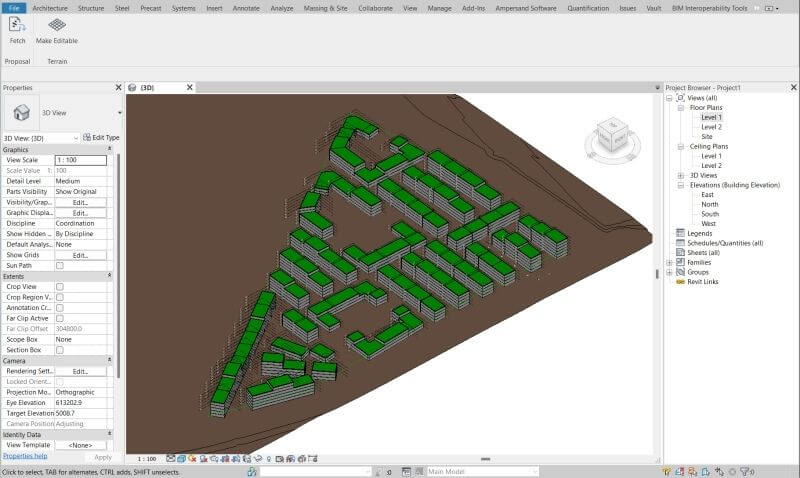Click the 3D View type thumbnail icon

click(21, 113)
